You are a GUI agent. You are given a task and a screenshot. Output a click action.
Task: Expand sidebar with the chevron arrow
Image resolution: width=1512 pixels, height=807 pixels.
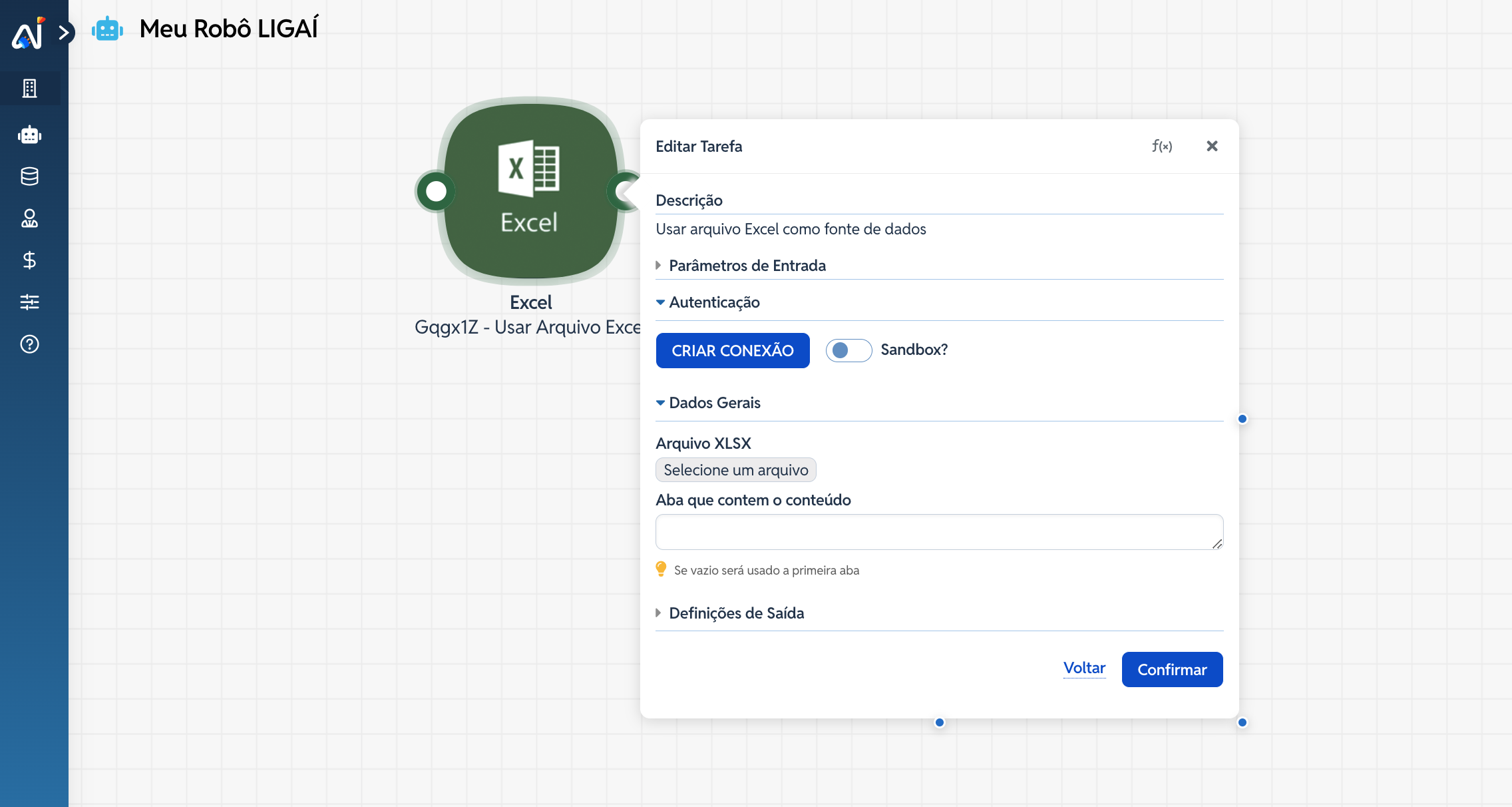(64, 32)
